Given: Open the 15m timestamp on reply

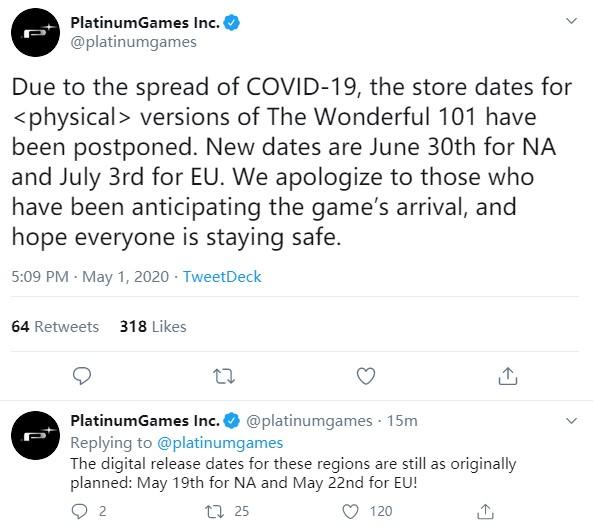Looking at the screenshot, I should [402, 421].
